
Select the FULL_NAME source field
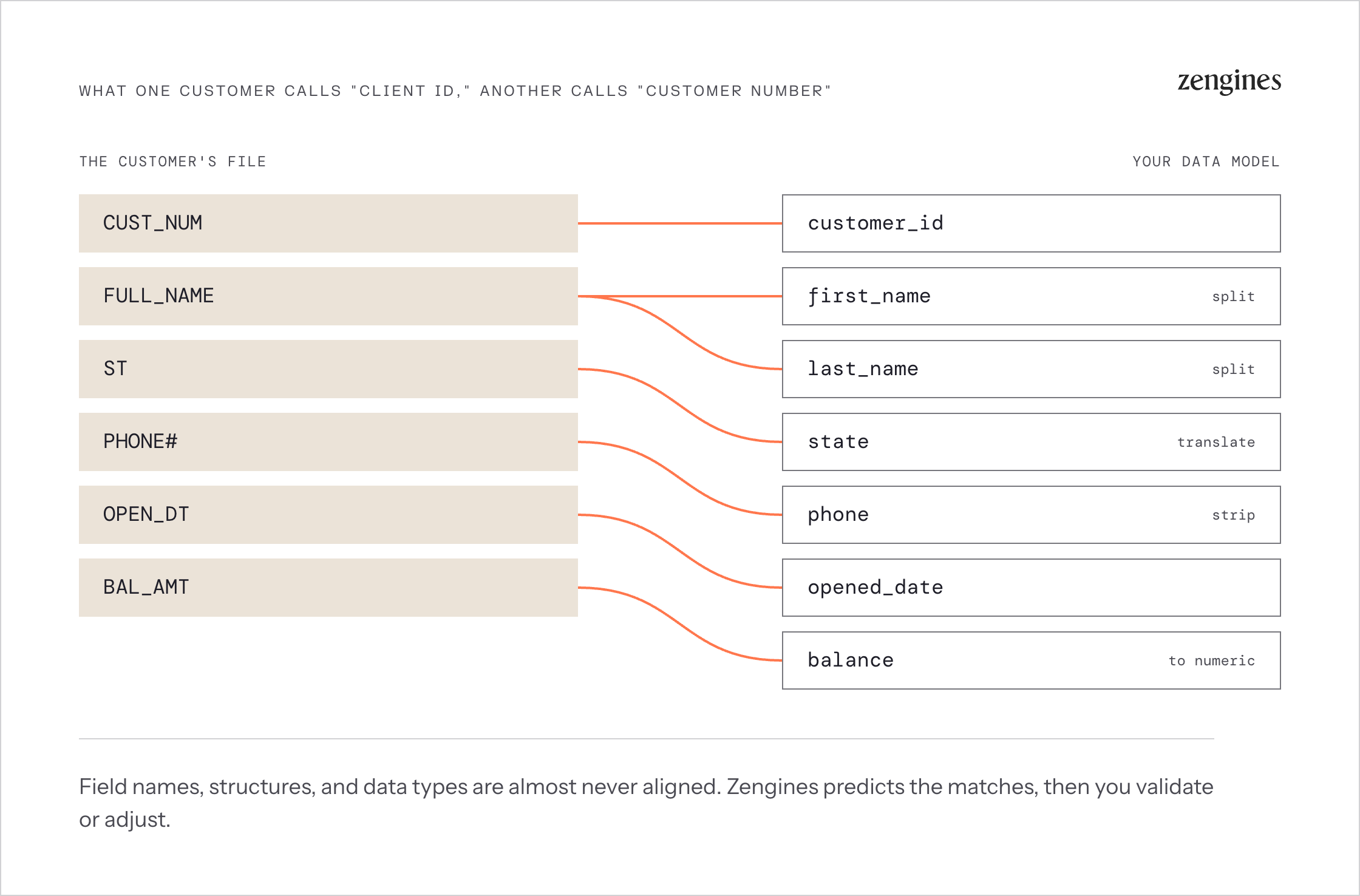(x=328, y=296)
